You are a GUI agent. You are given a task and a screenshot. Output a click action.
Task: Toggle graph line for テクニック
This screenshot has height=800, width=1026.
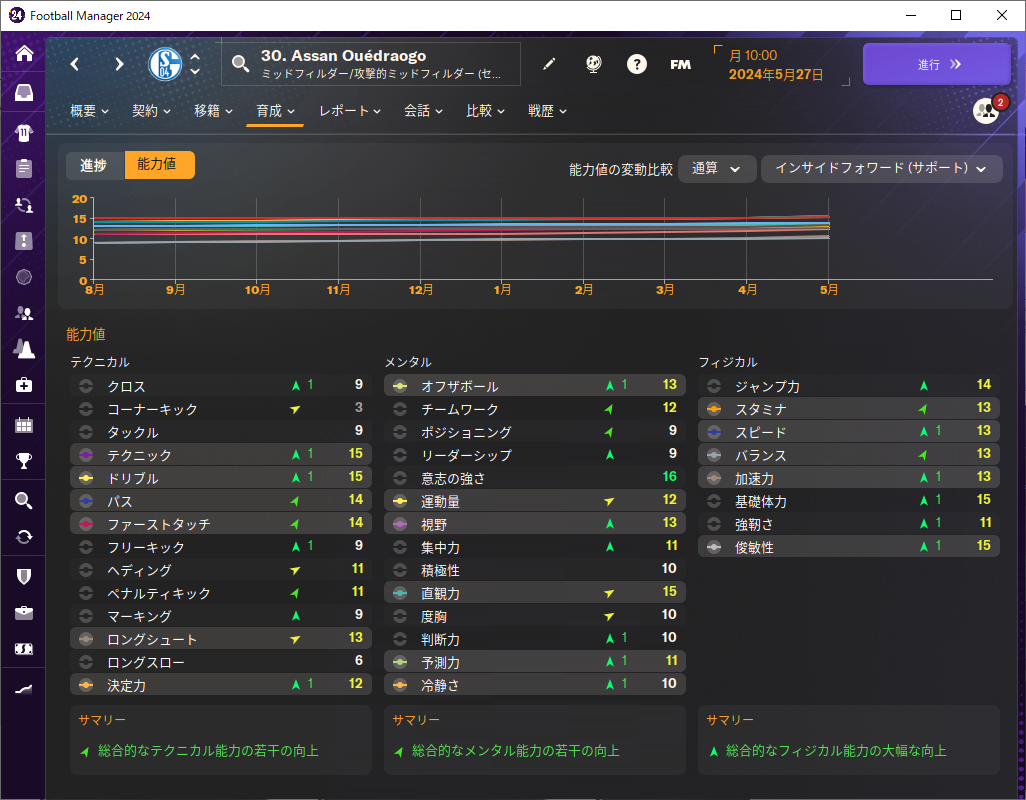click(x=86, y=455)
